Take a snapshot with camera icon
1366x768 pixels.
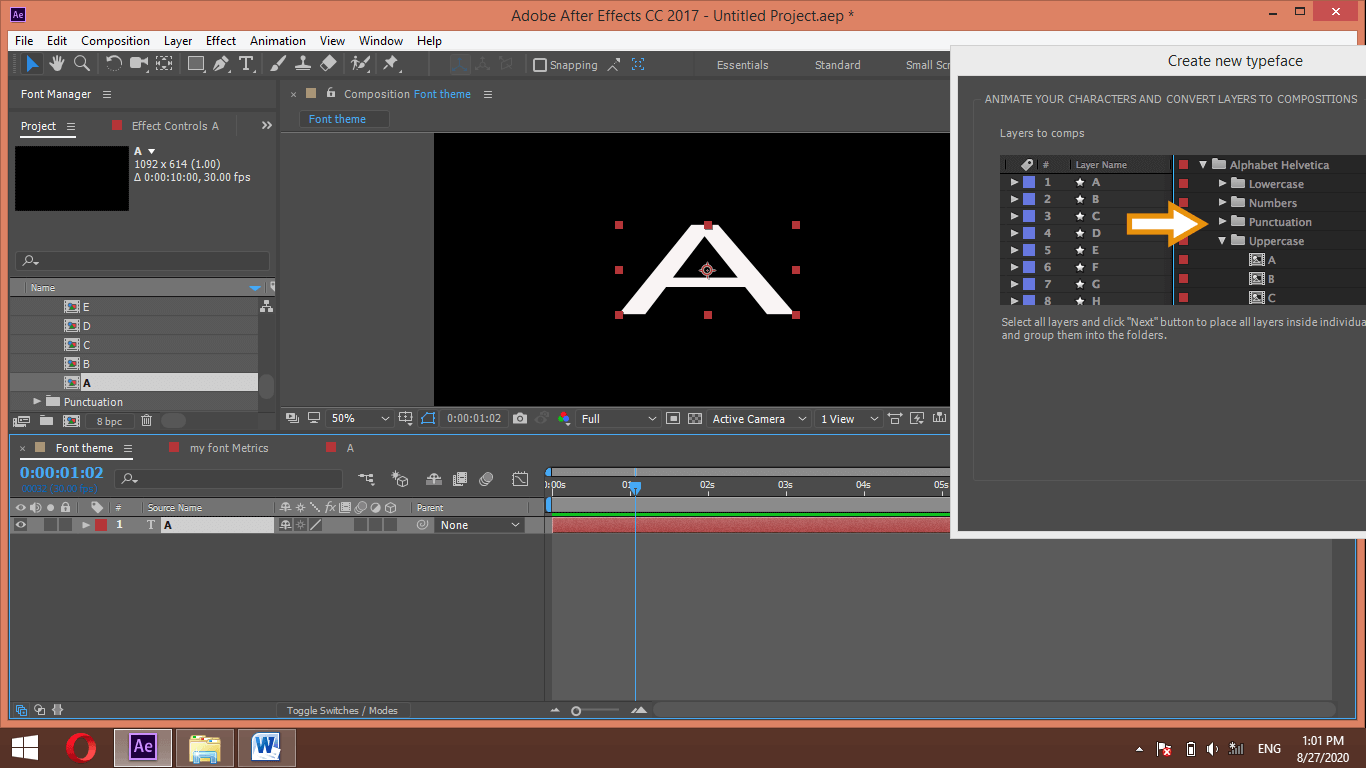[x=520, y=419]
